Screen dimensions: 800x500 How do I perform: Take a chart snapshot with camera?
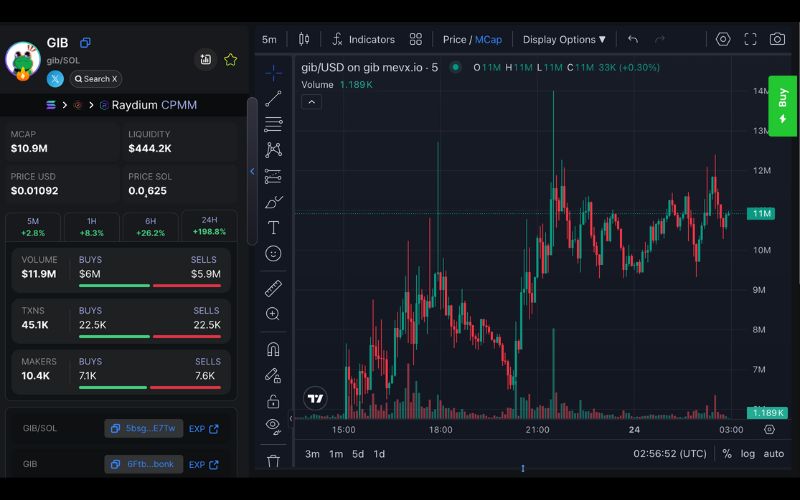(777, 39)
